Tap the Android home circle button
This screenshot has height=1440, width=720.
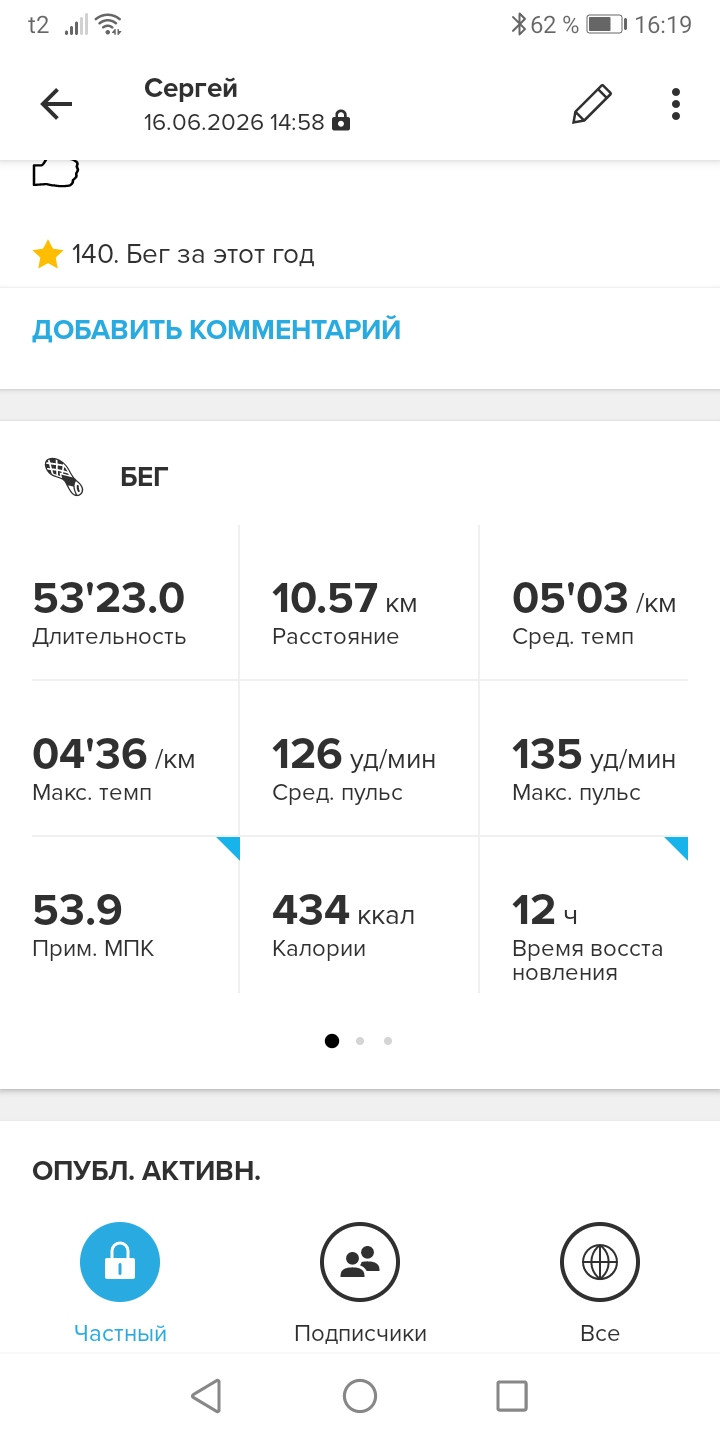[x=360, y=1396]
